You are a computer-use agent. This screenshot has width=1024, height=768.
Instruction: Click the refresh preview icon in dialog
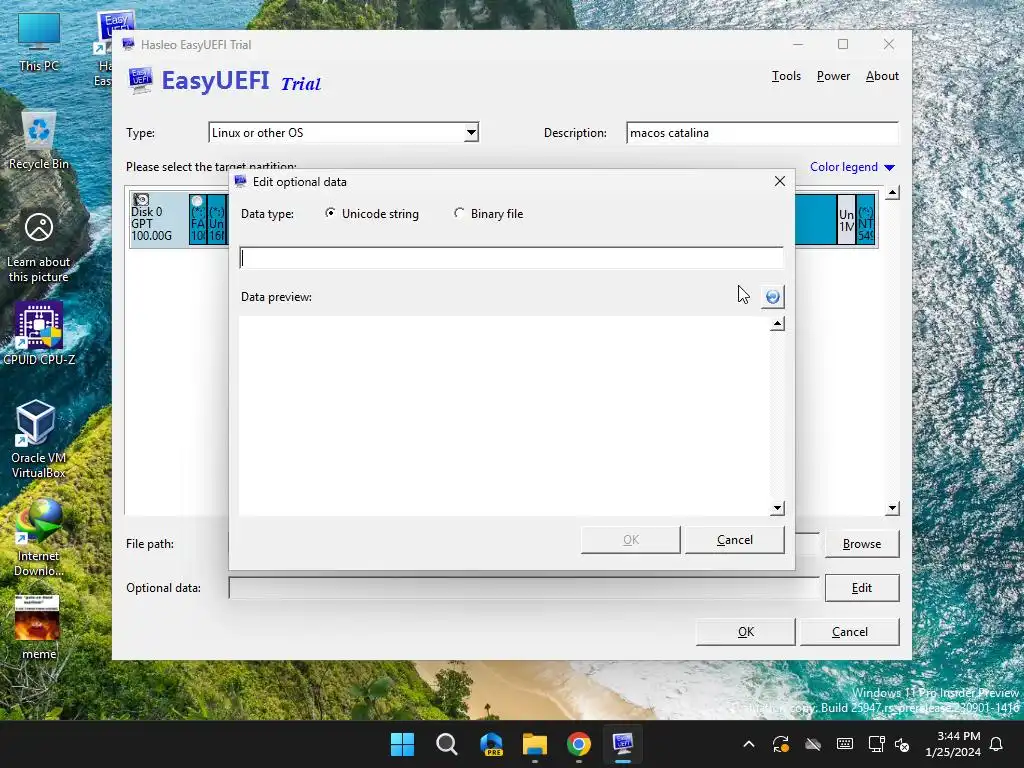(x=773, y=296)
